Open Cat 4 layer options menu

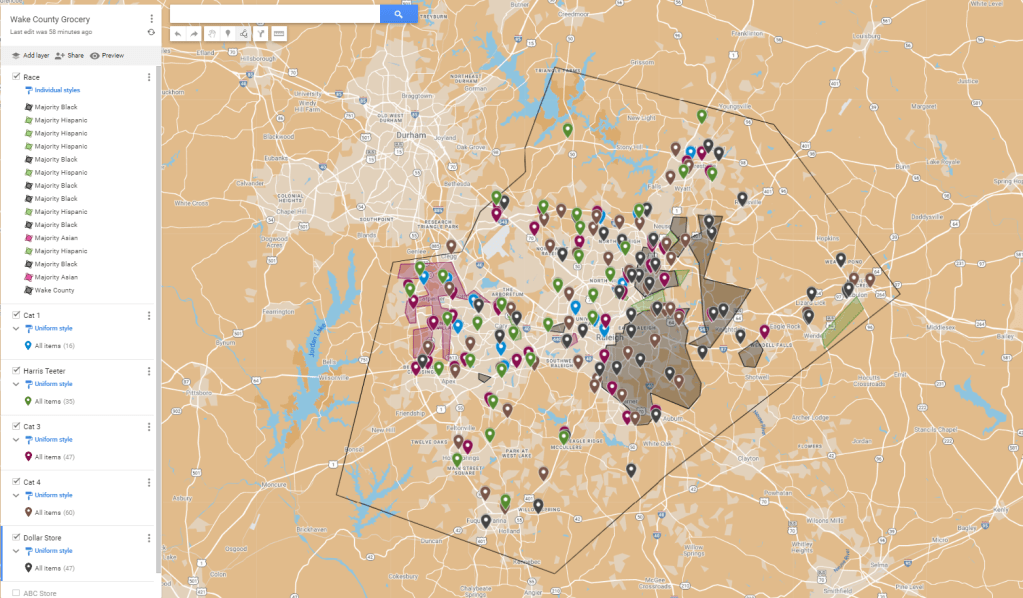click(149, 483)
